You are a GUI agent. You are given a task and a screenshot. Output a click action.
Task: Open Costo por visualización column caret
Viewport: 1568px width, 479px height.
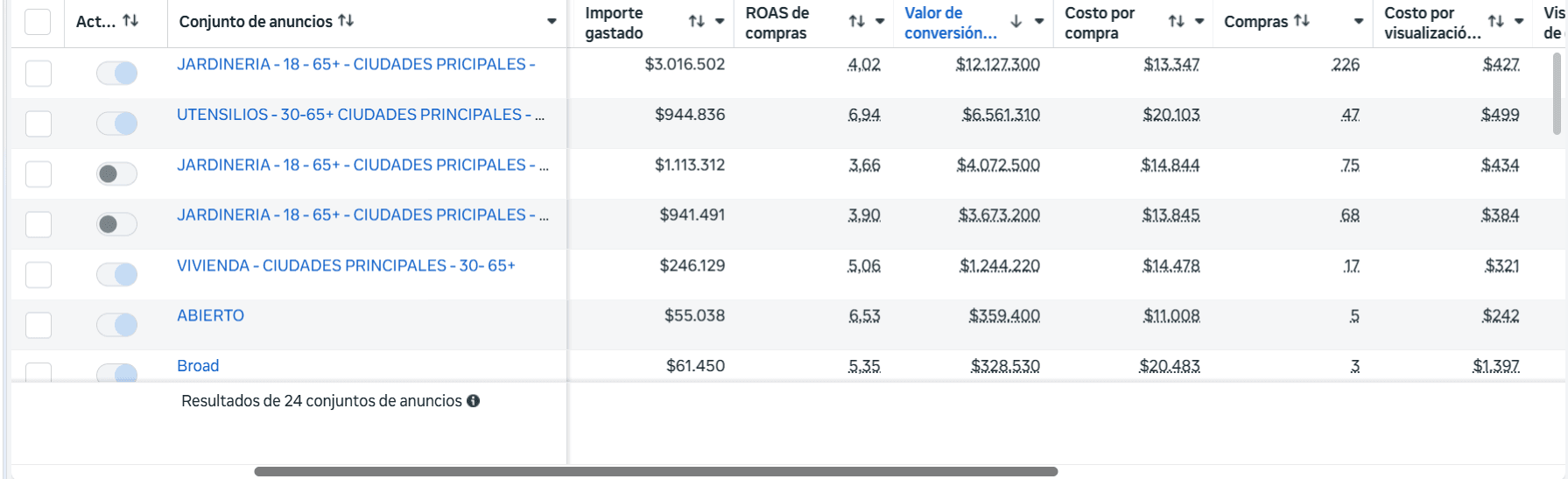pyautogui.click(x=1519, y=21)
